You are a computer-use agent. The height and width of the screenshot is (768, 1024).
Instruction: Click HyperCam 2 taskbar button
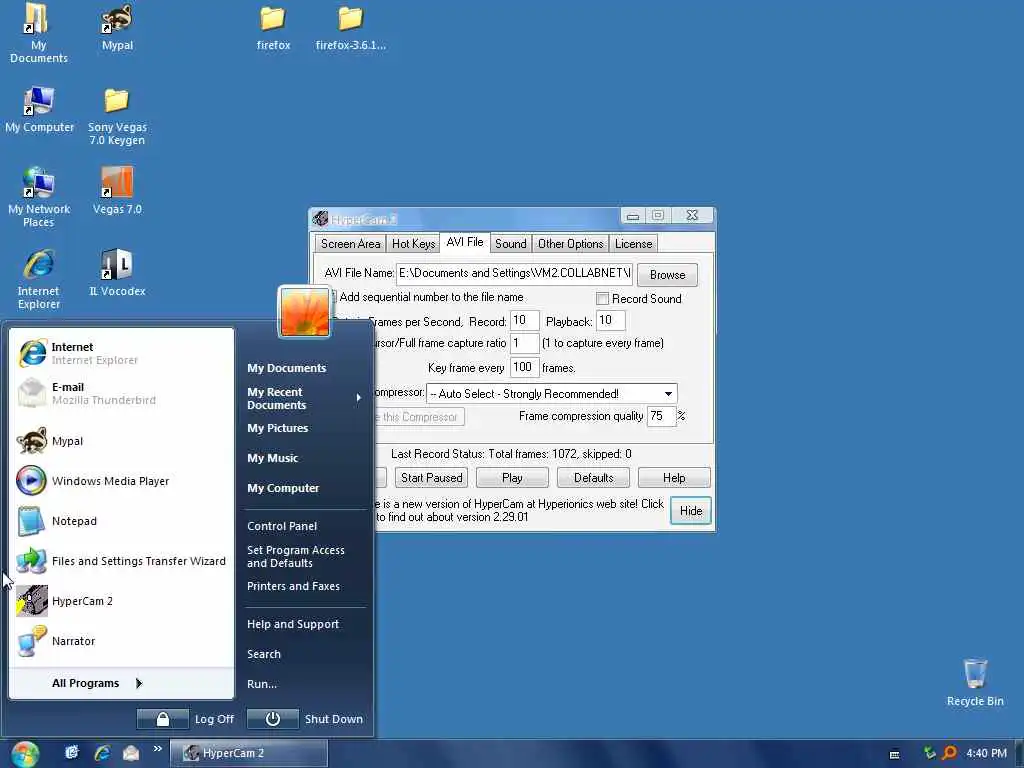[x=249, y=753]
